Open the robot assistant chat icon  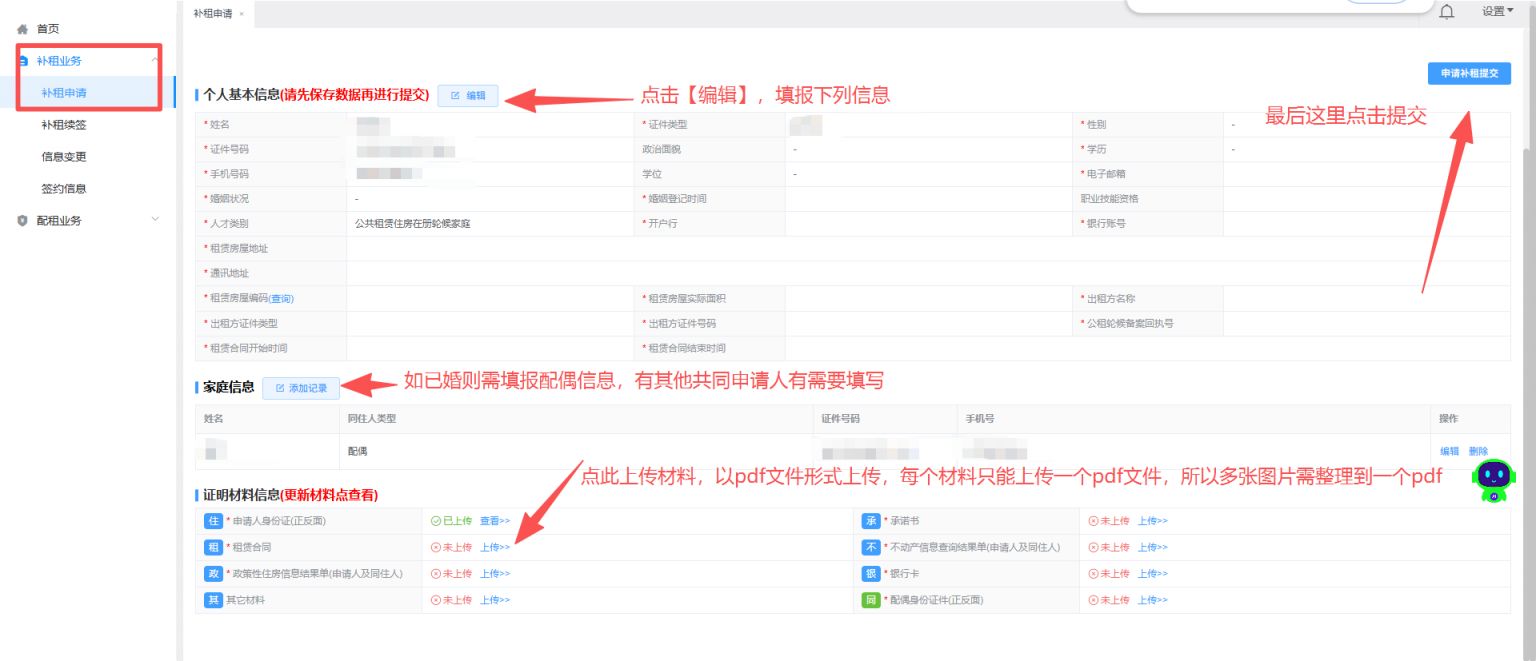(1493, 480)
